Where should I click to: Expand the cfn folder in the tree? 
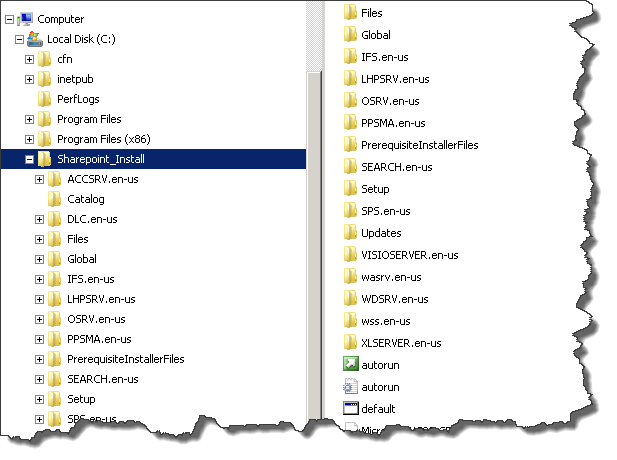(30, 59)
